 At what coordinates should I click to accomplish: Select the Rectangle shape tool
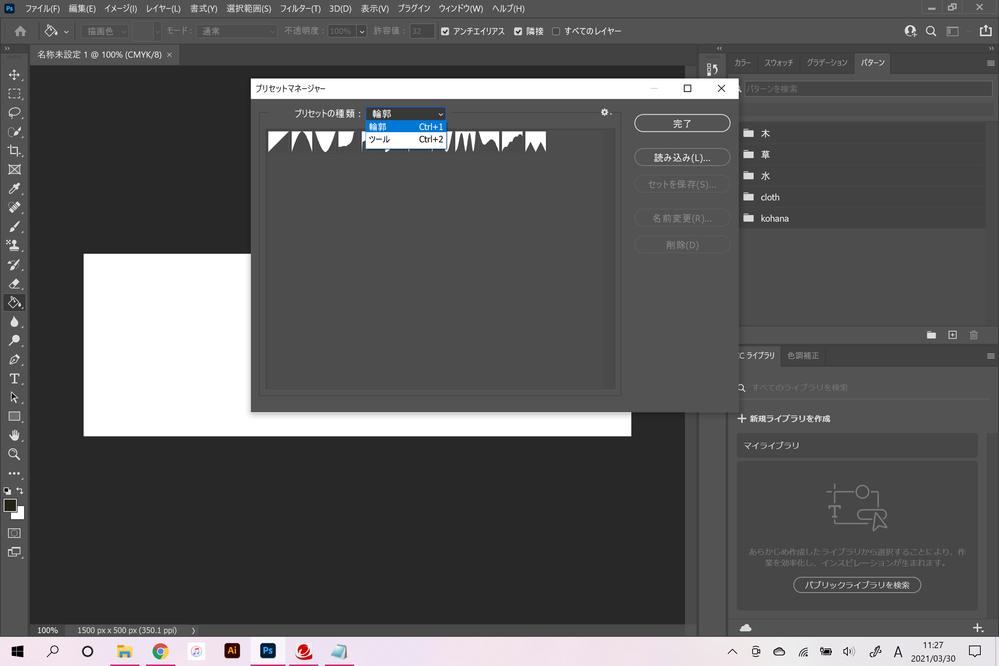[14, 417]
